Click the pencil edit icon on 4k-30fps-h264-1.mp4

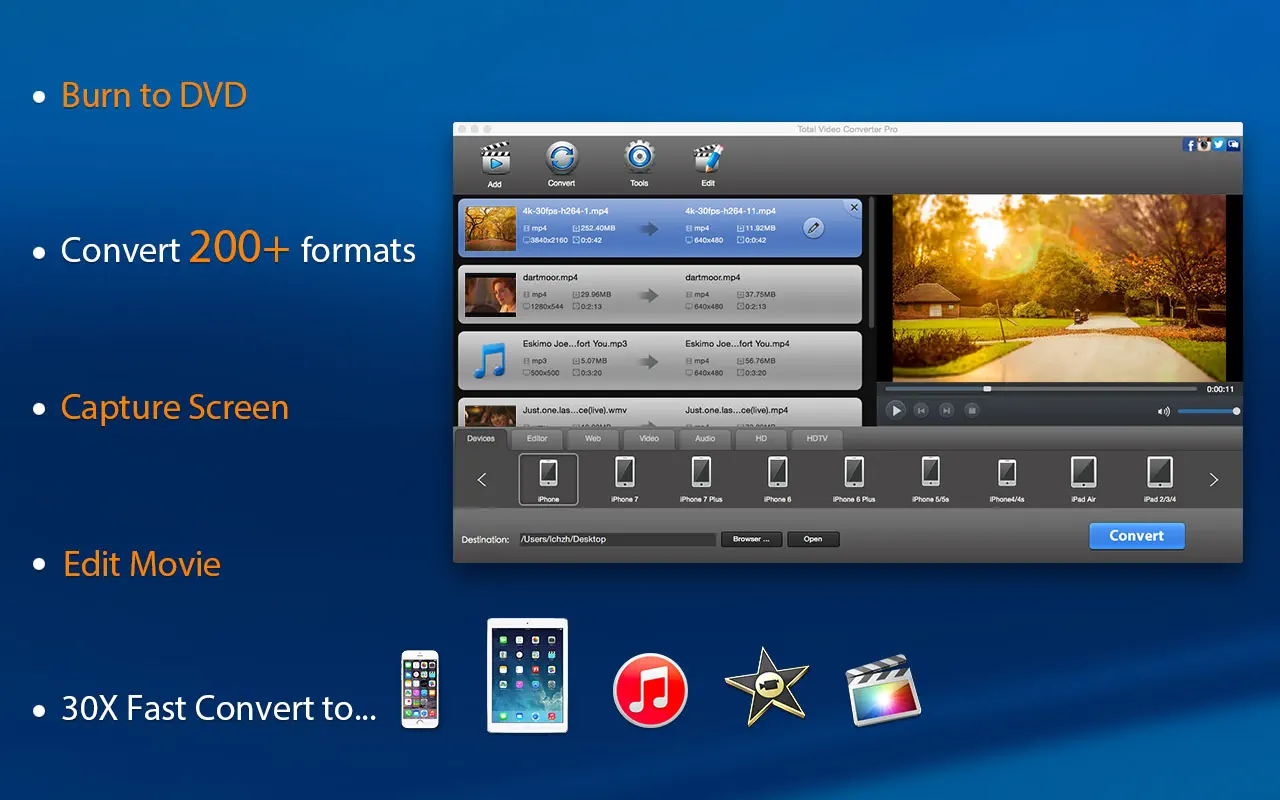814,228
